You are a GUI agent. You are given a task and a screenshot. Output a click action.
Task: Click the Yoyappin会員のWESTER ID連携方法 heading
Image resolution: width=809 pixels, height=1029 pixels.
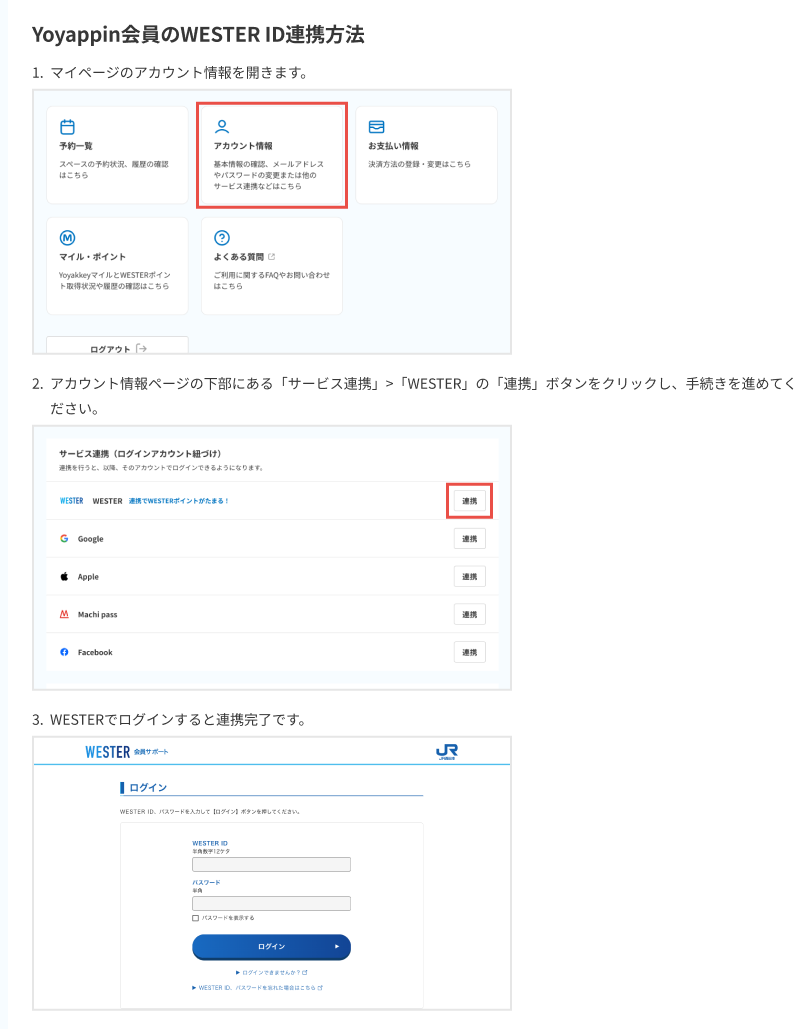tap(198, 34)
